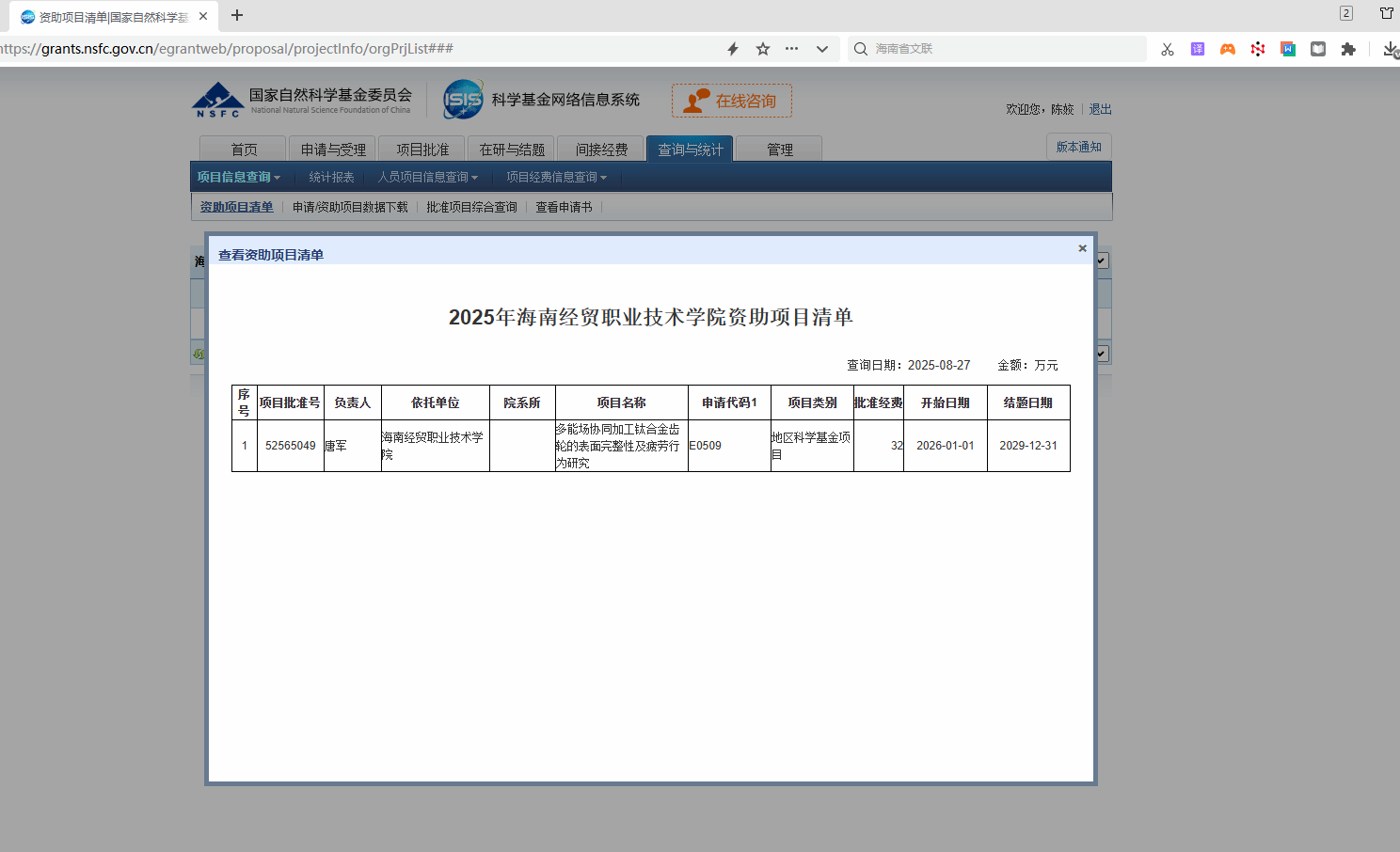The width and height of the screenshot is (1400, 852).
Task: Switch to the 申请与受理 tab
Action: pyautogui.click(x=333, y=150)
